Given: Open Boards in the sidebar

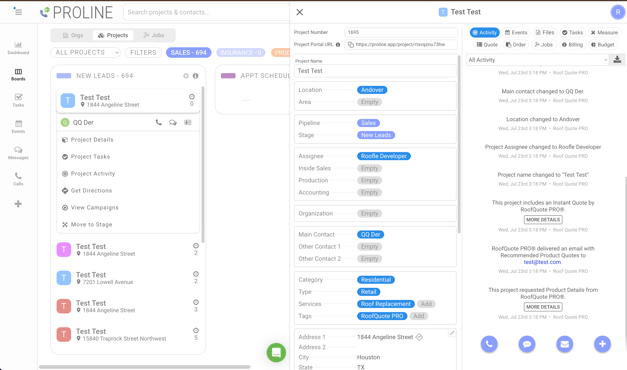Looking at the screenshot, I should (x=18, y=74).
